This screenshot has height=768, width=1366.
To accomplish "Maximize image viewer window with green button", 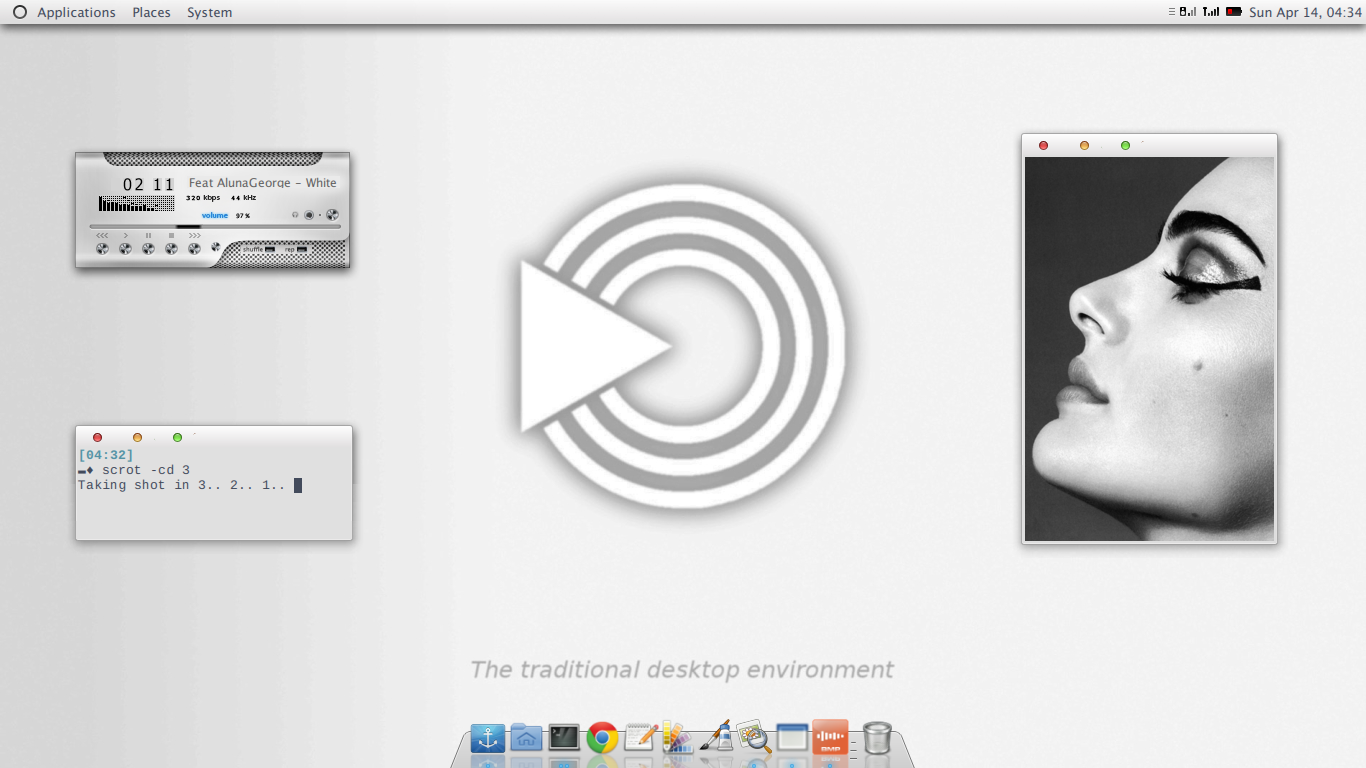I will (1125, 145).
